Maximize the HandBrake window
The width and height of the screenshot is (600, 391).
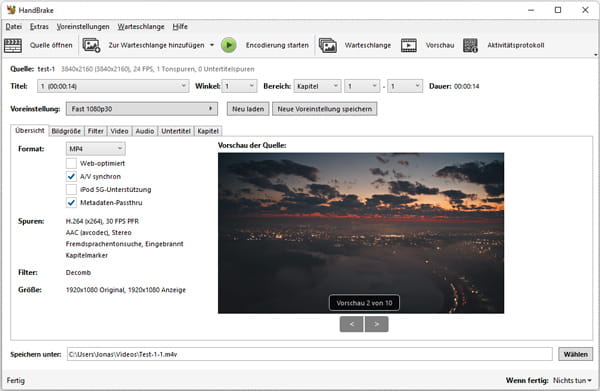pyautogui.click(x=558, y=10)
